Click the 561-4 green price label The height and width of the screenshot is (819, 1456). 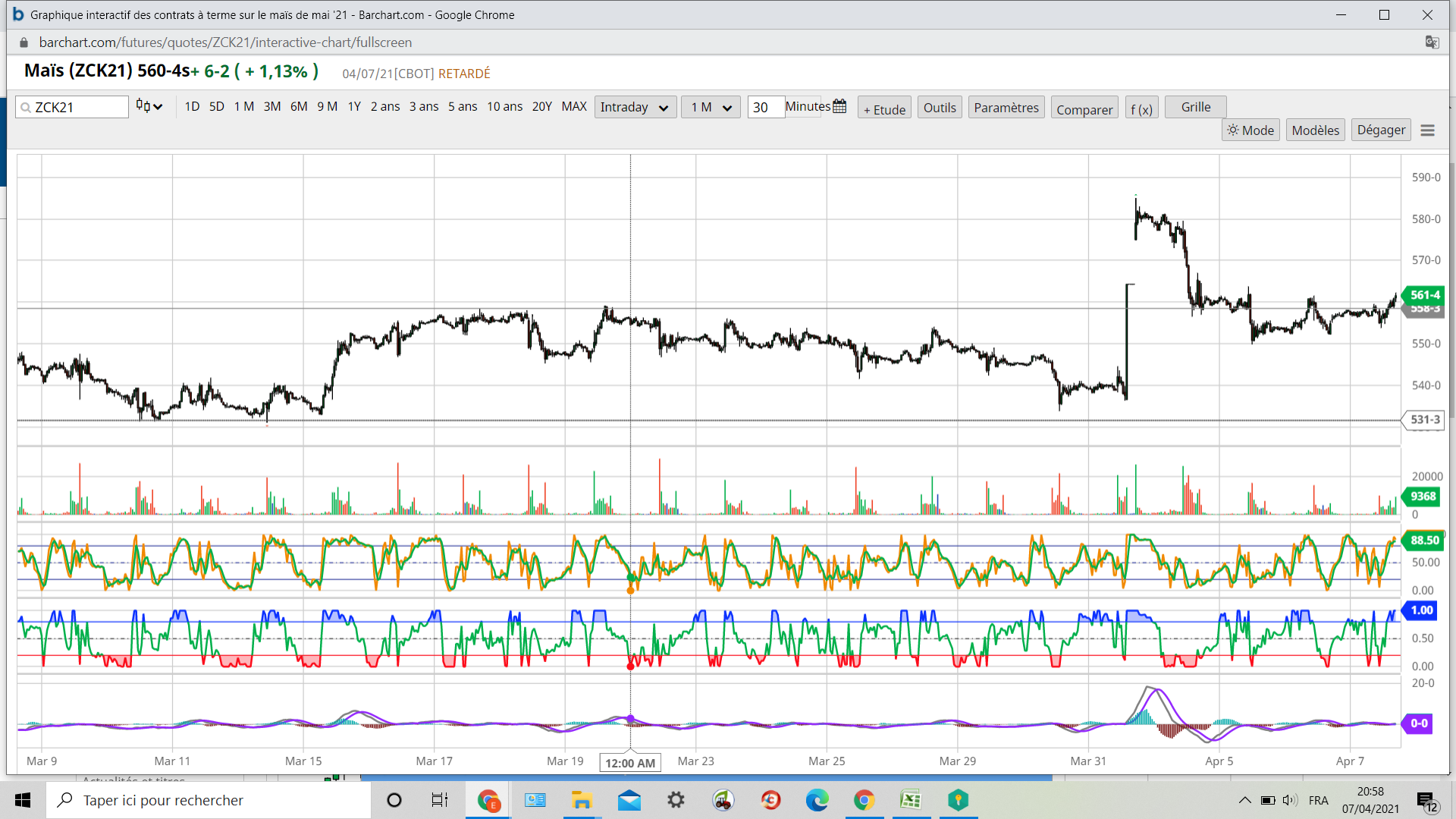(x=1424, y=295)
